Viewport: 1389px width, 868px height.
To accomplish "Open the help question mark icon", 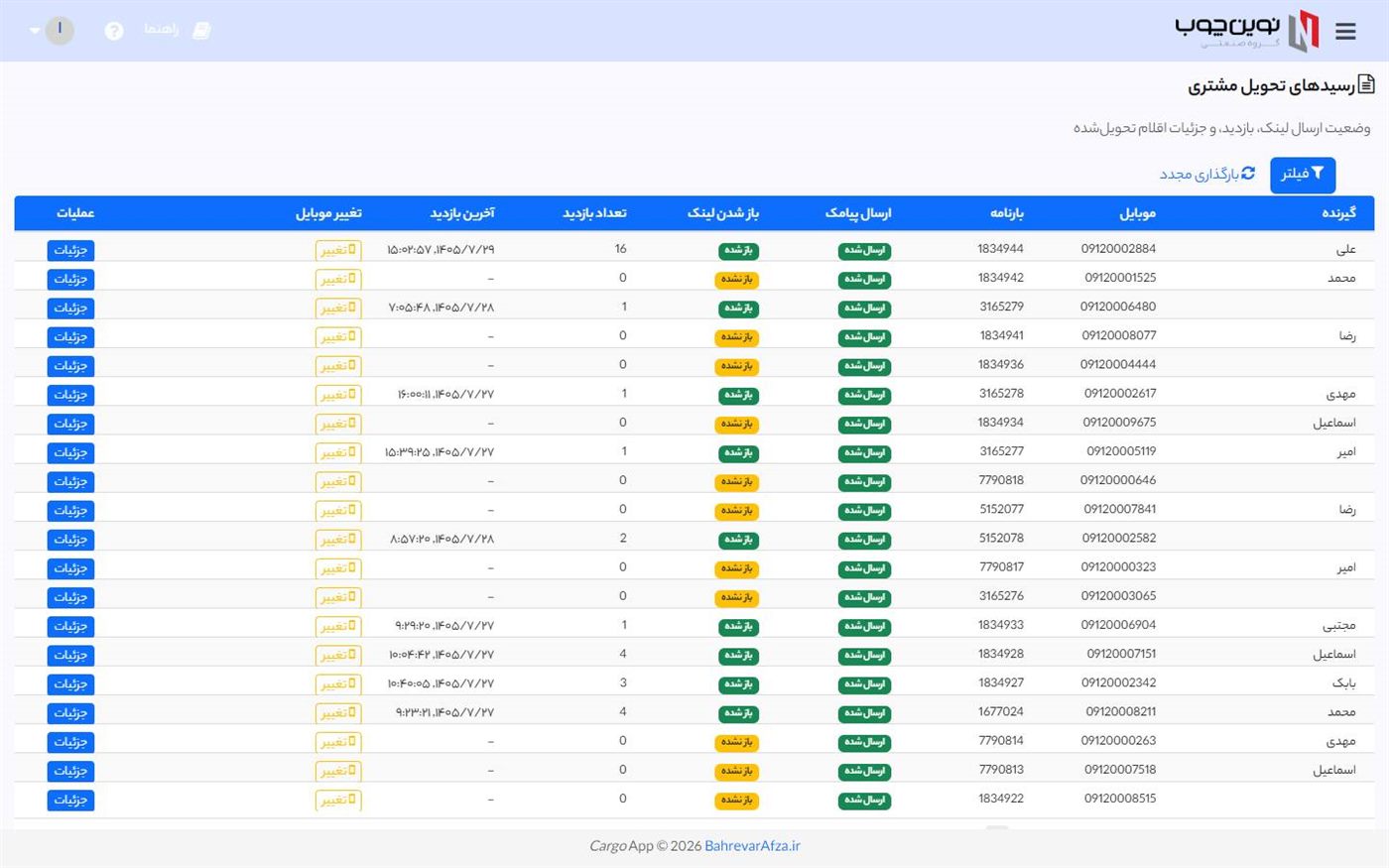I will 114,31.
